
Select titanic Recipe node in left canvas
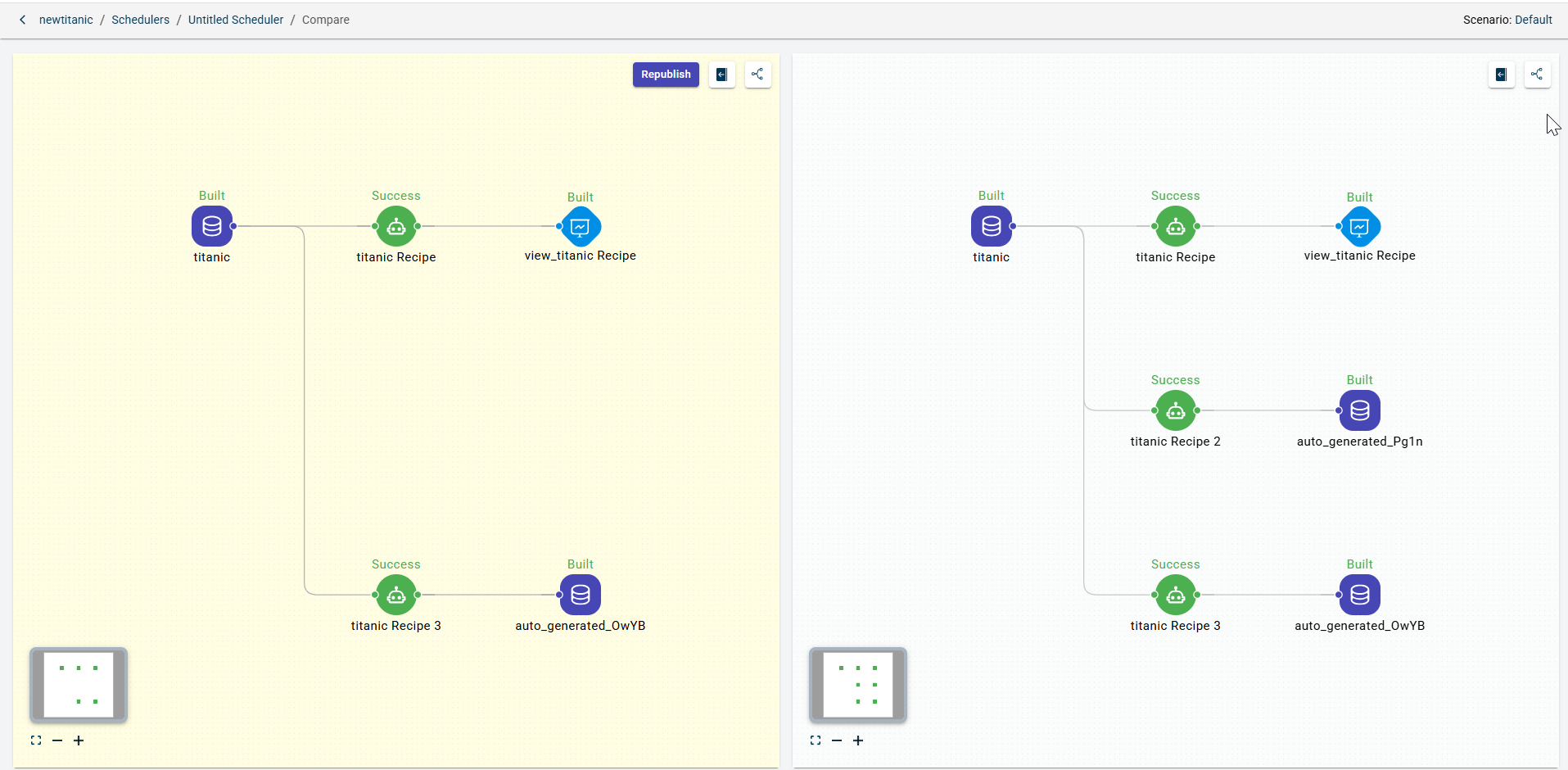coord(396,226)
